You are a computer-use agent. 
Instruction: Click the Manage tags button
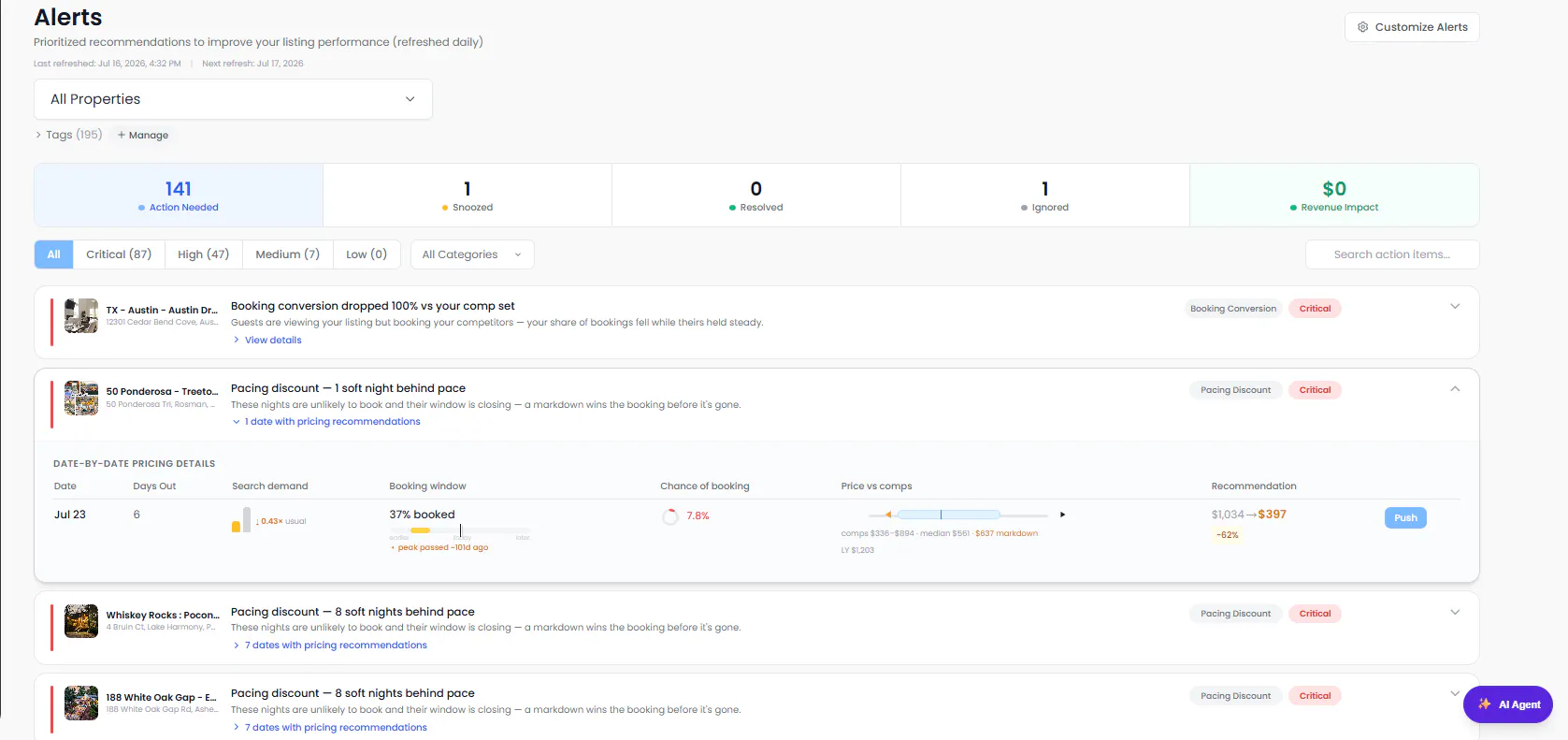[143, 135]
